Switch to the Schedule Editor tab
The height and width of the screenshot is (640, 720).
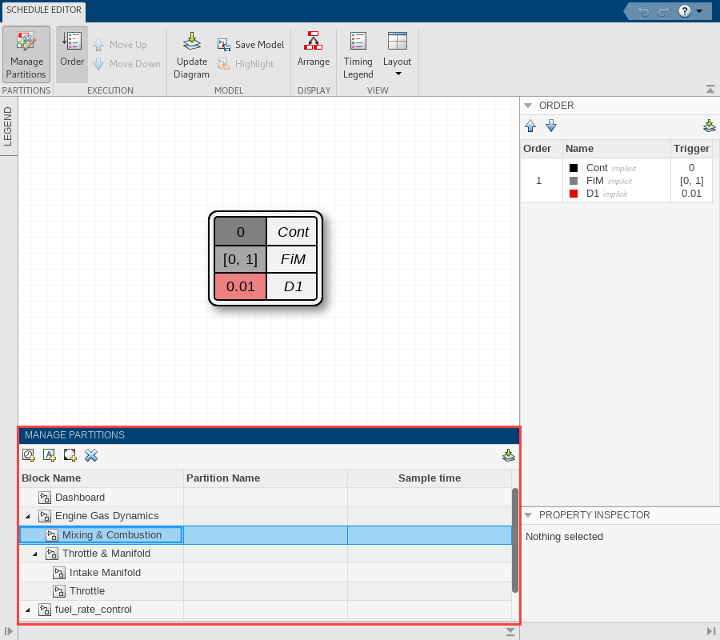tap(44, 10)
